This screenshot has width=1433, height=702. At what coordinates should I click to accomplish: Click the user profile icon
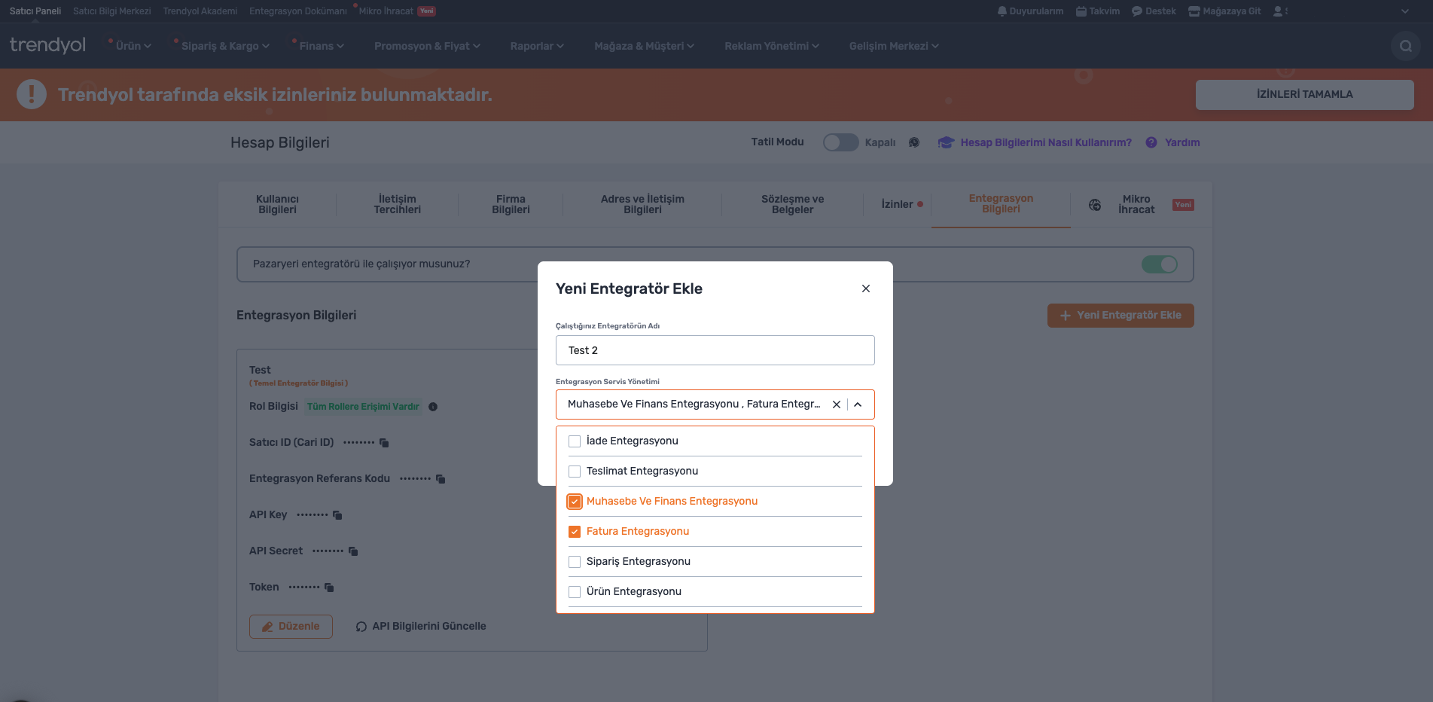[1276, 11]
